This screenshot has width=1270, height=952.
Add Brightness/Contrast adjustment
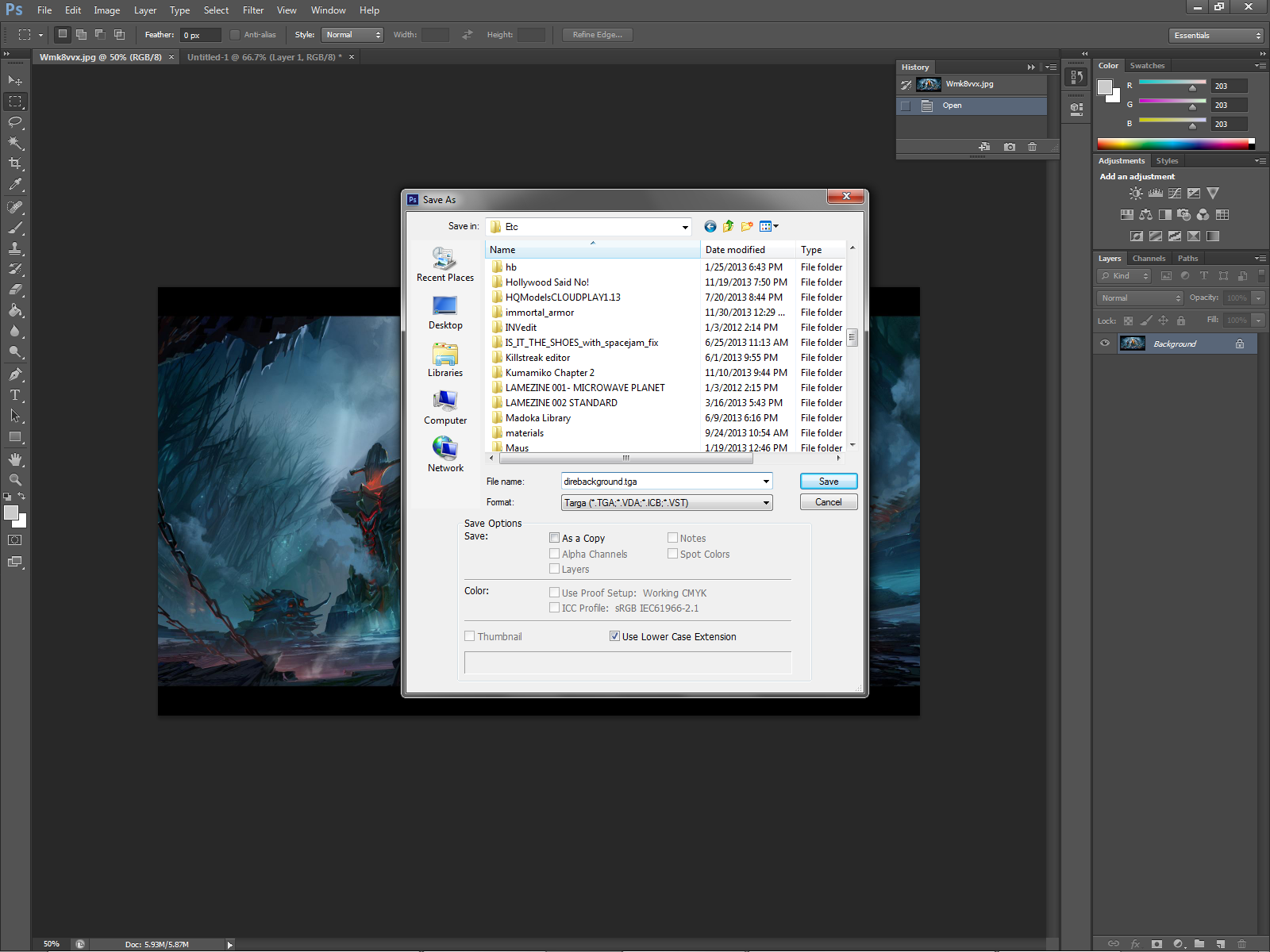pos(1137,194)
